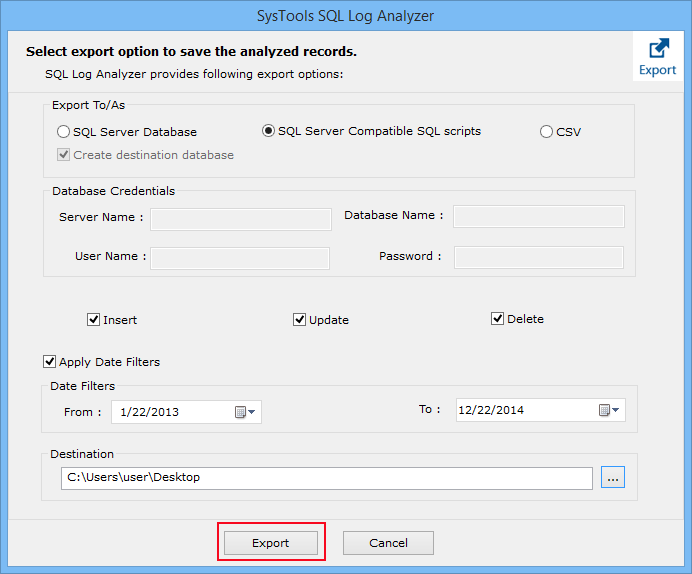Click the Password input field

click(x=539, y=257)
